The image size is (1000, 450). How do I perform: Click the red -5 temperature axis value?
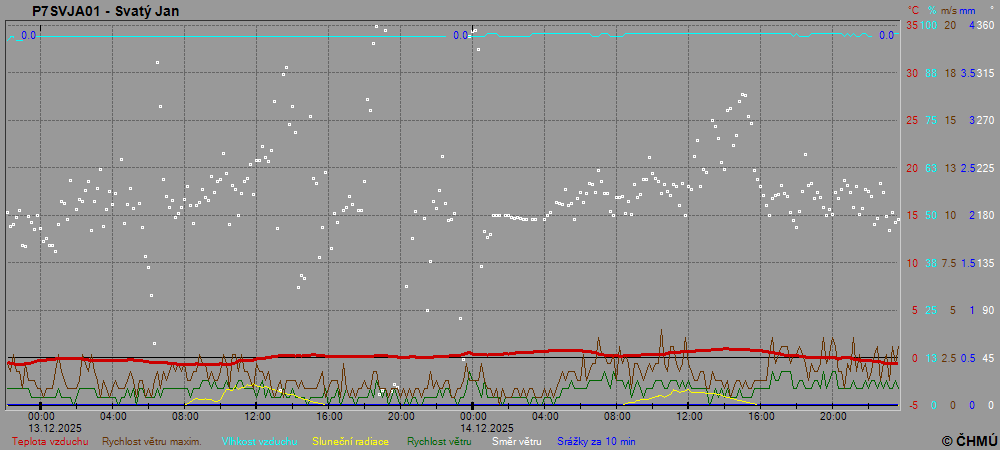913,405
